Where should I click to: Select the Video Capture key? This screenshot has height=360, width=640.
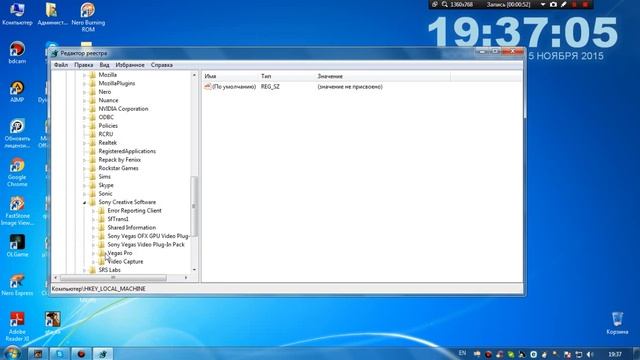click(x=125, y=262)
